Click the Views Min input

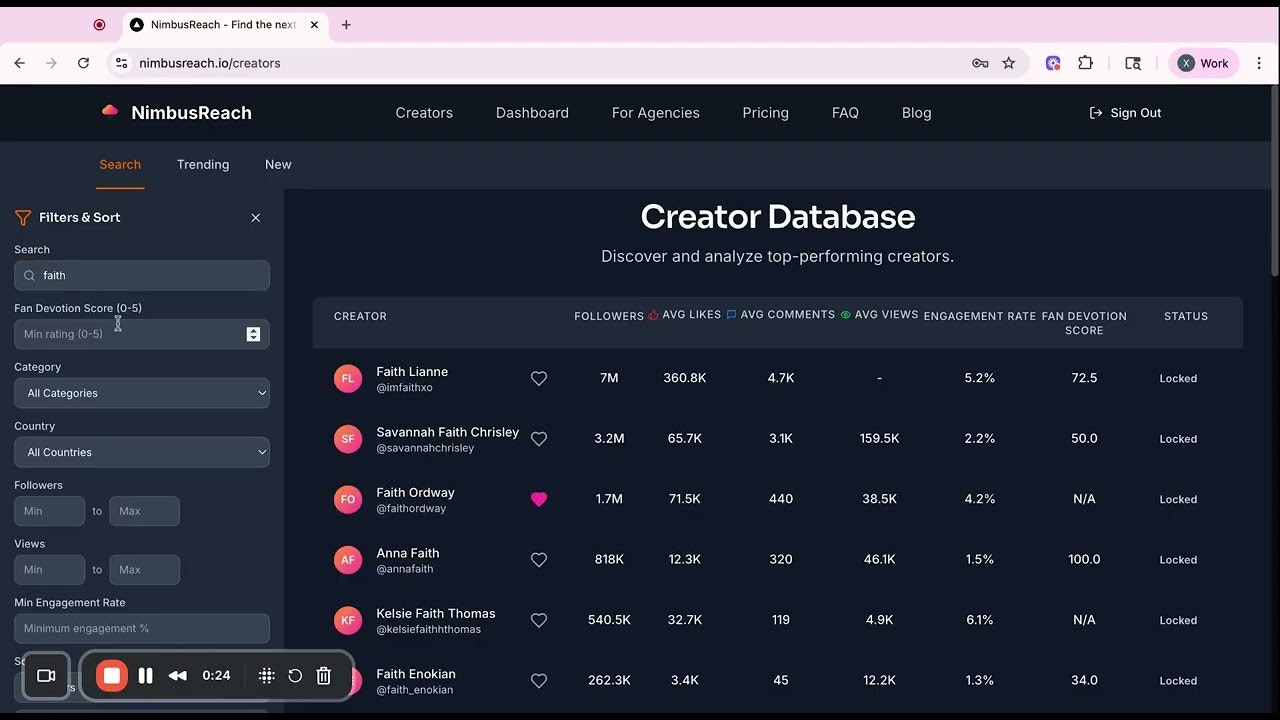[49, 570]
